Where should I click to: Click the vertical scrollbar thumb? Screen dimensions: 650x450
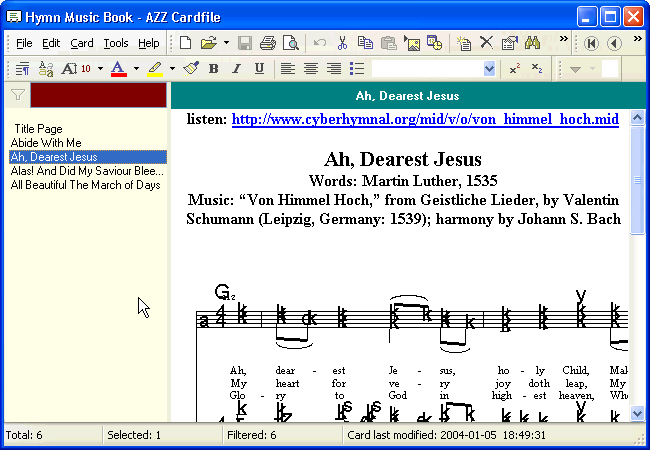637,181
